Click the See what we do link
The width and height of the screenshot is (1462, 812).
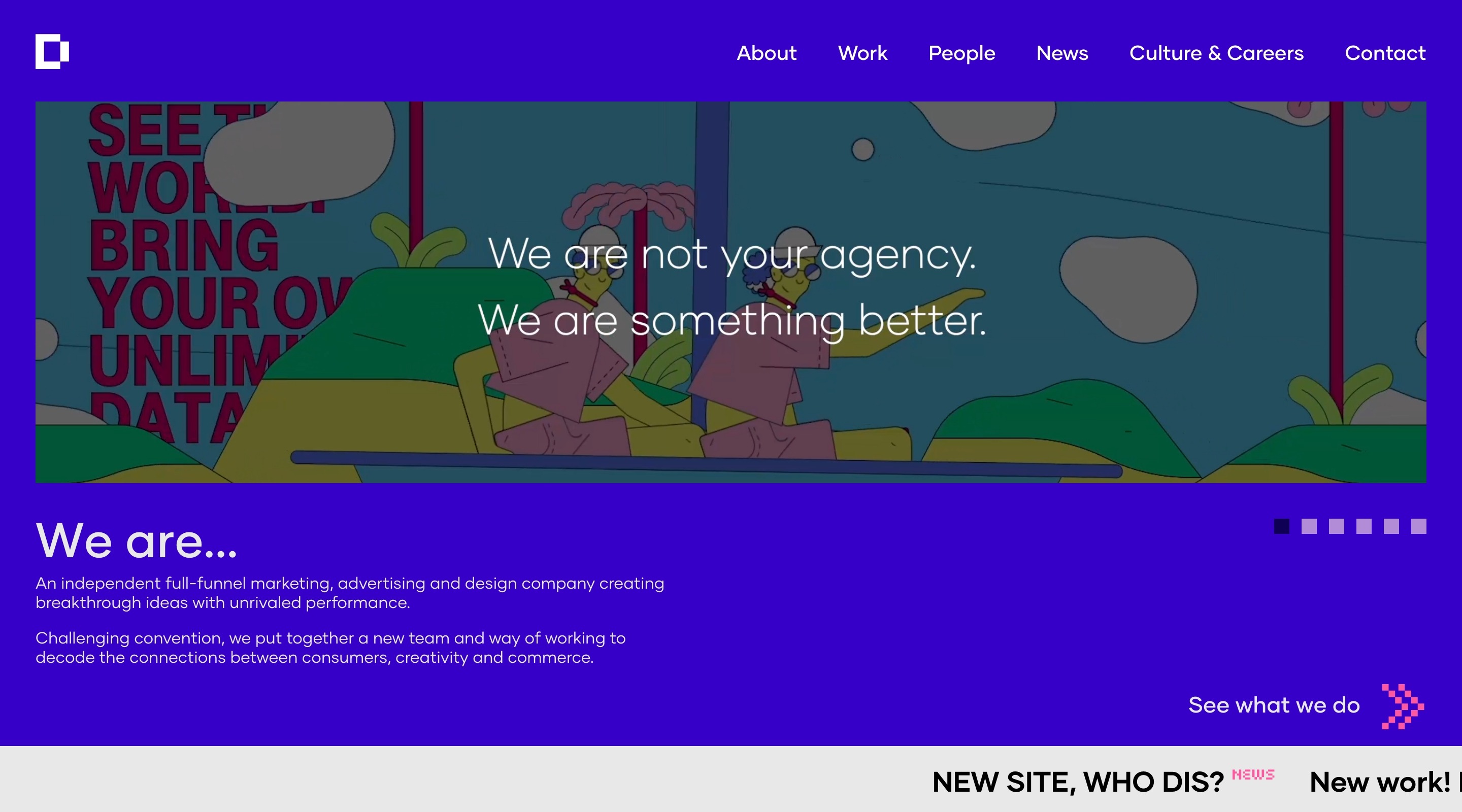click(1274, 705)
